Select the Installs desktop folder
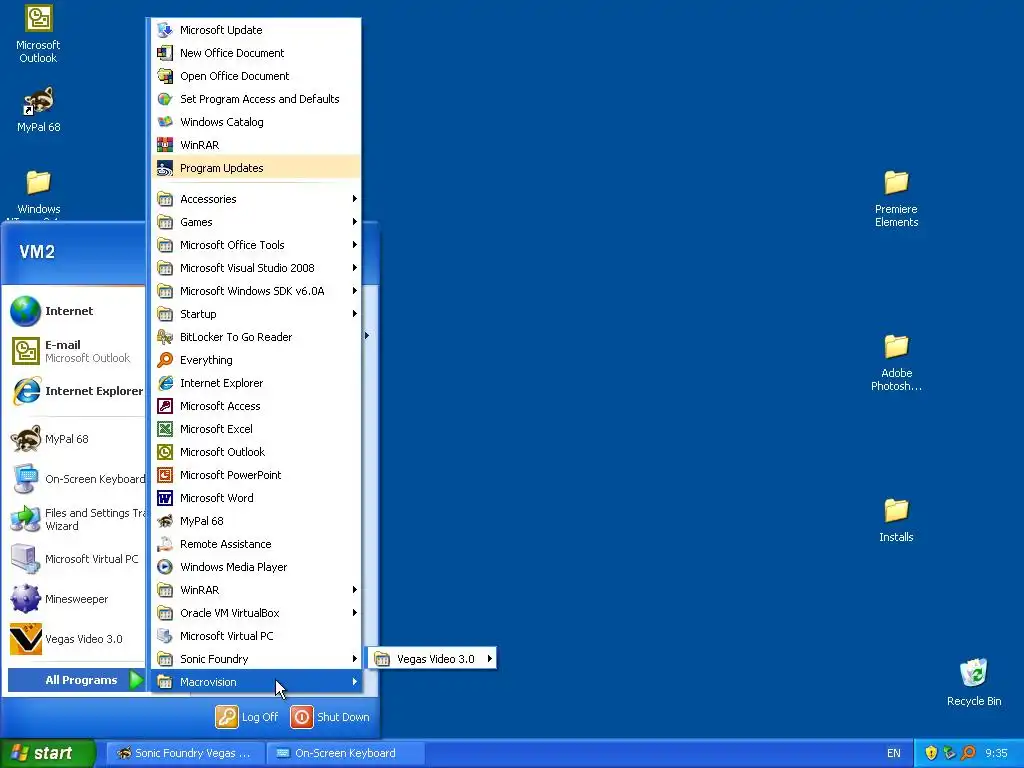Viewport: 1024px width, 768px height. coord(896,520)
